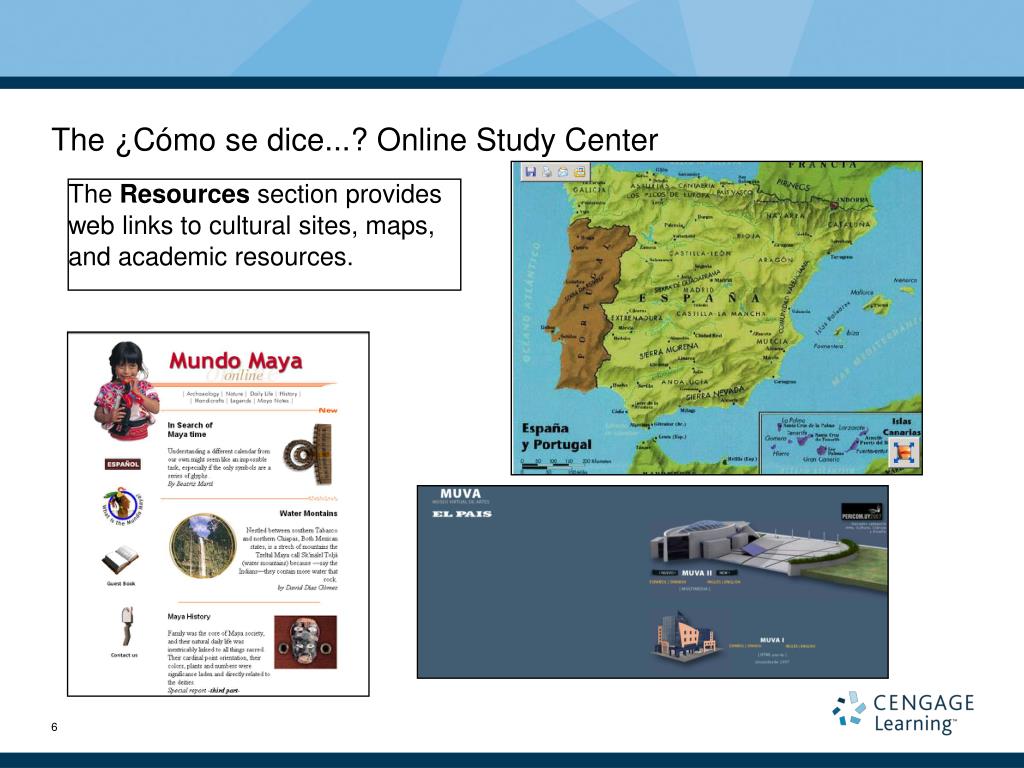Open the Handicrafts menu link
Viewport: 1024px width, 768px height.
[x=209, y=401]
